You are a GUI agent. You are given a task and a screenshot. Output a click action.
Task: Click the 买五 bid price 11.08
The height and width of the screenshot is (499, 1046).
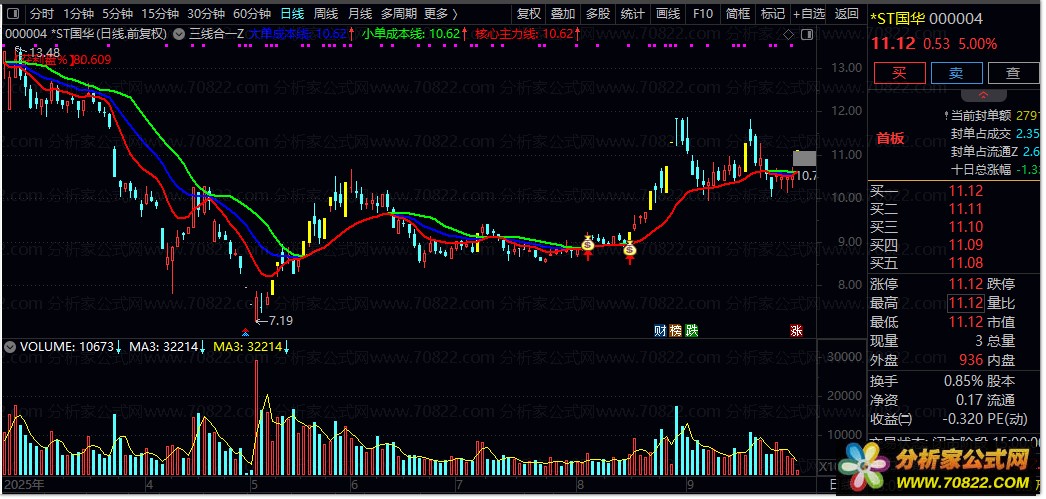(x=966, y=263)
